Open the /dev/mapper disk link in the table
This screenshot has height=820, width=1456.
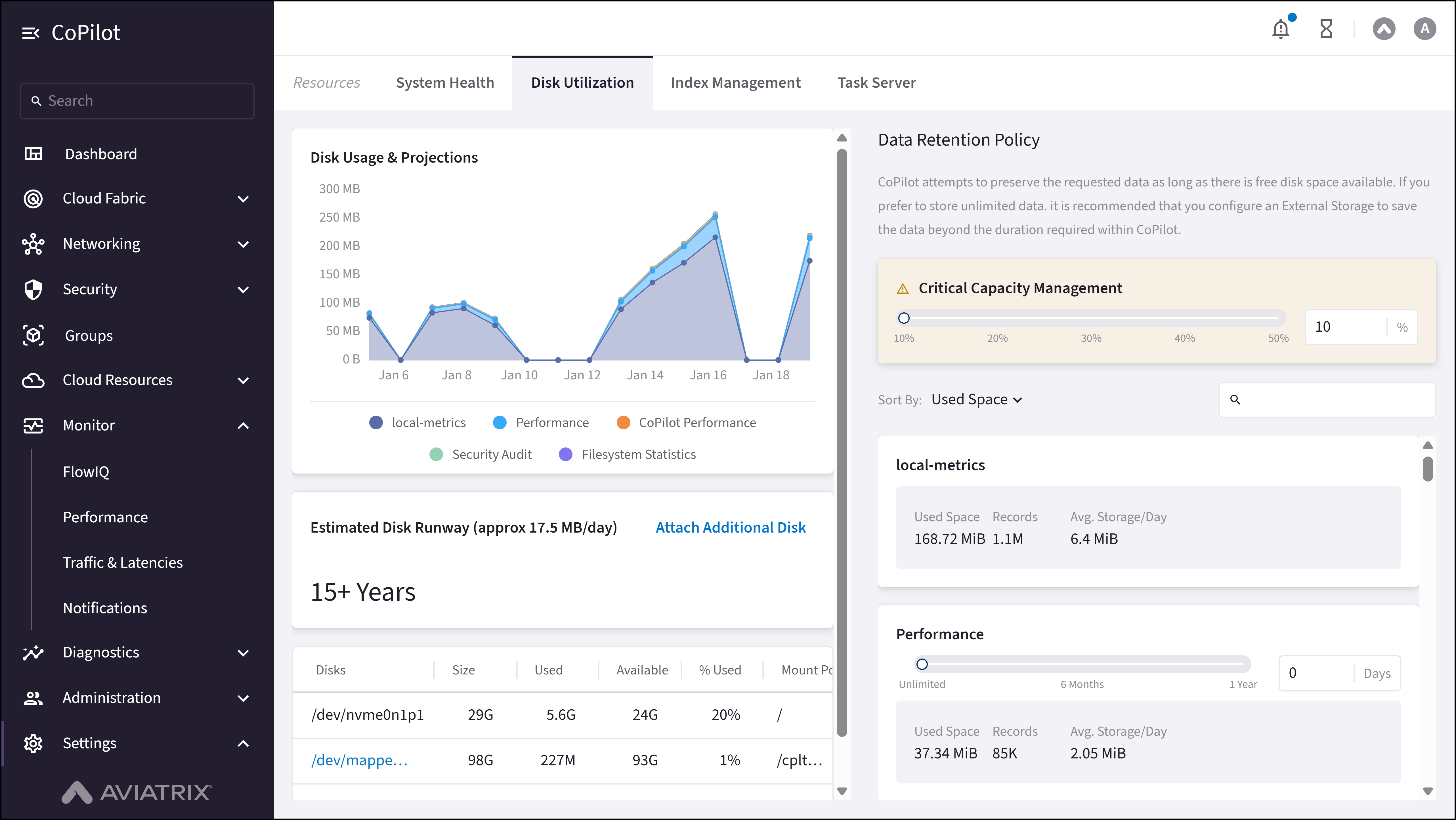pyautogui.click(x=360, y=760)
